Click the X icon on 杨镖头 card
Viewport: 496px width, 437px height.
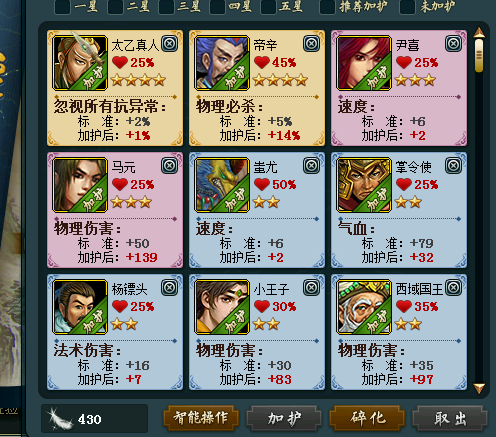(x=169, y=288)
